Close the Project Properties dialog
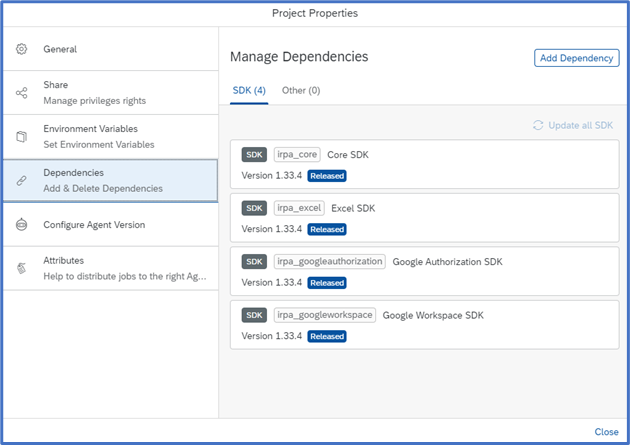 [x=606, y=432]
